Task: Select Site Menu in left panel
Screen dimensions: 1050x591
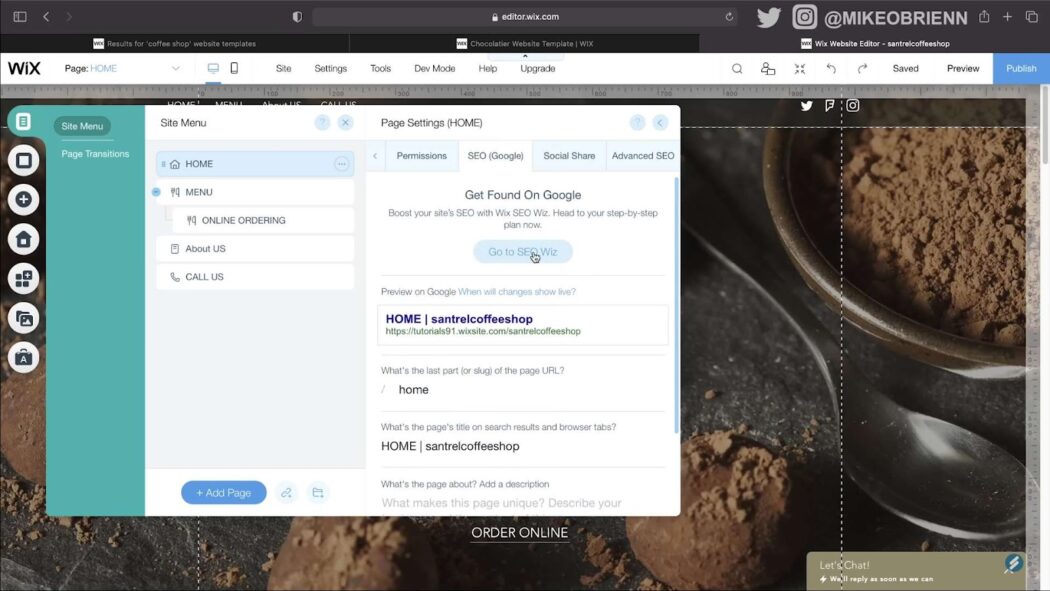Action: coord(82,126)
